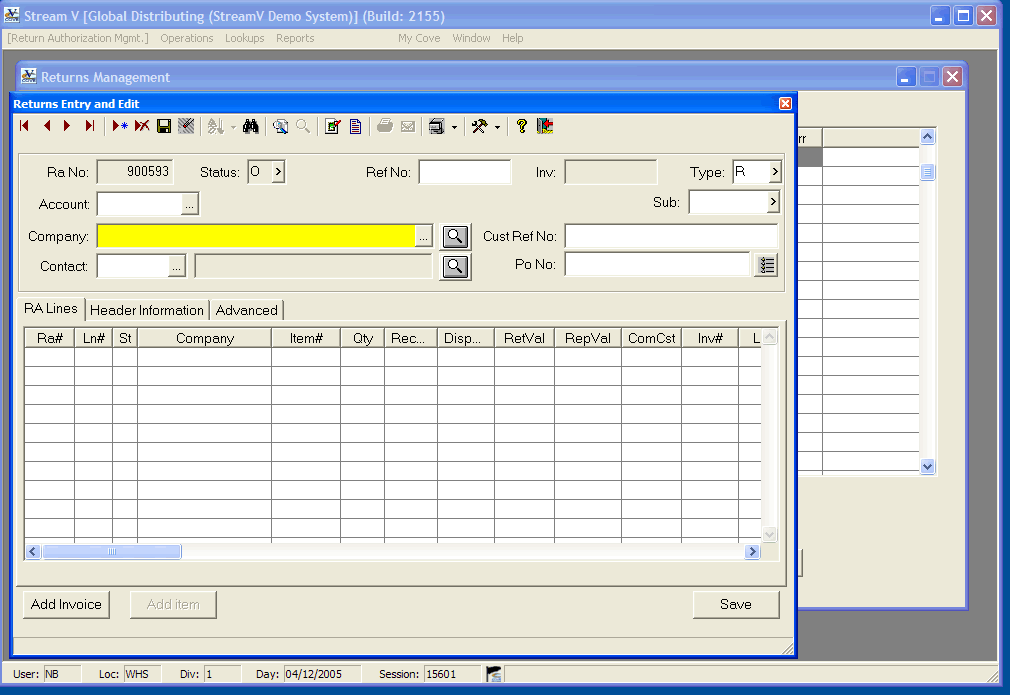Expand the Sub selector arrow
This screenshot has width=1010, height=695.
click(773, 202)
